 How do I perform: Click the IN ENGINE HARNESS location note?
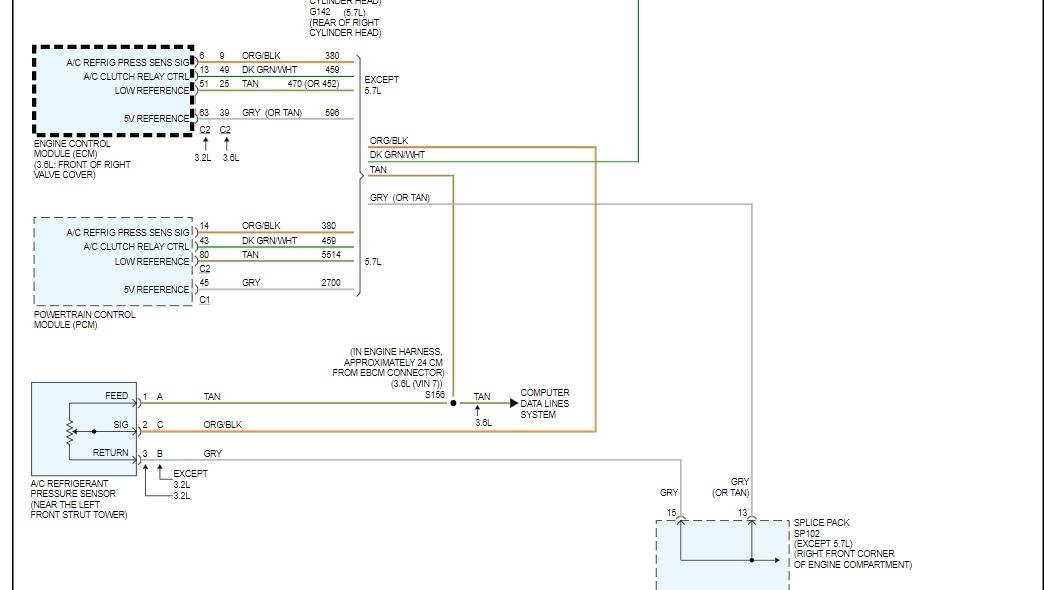[x=389, y=362]
